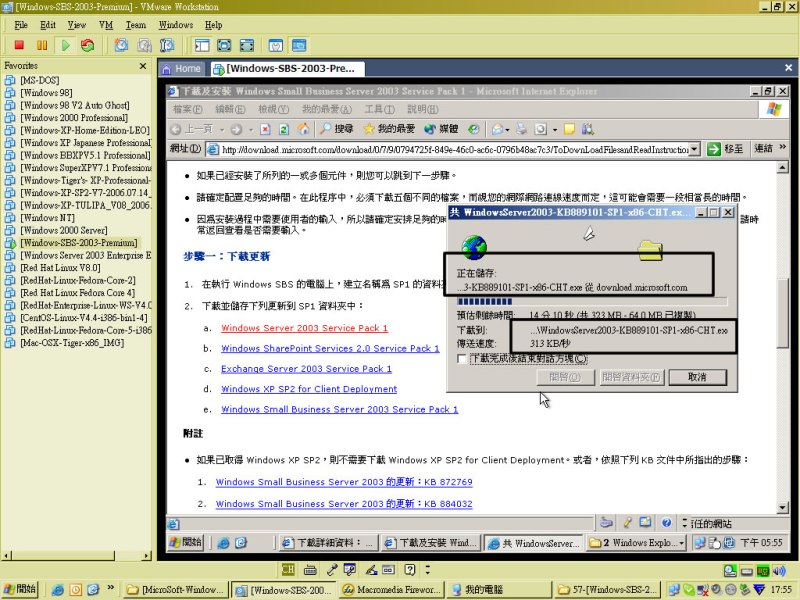
Task: Open the Windows XP SP2 for Client Deployment link
Action: coord(309,389)
